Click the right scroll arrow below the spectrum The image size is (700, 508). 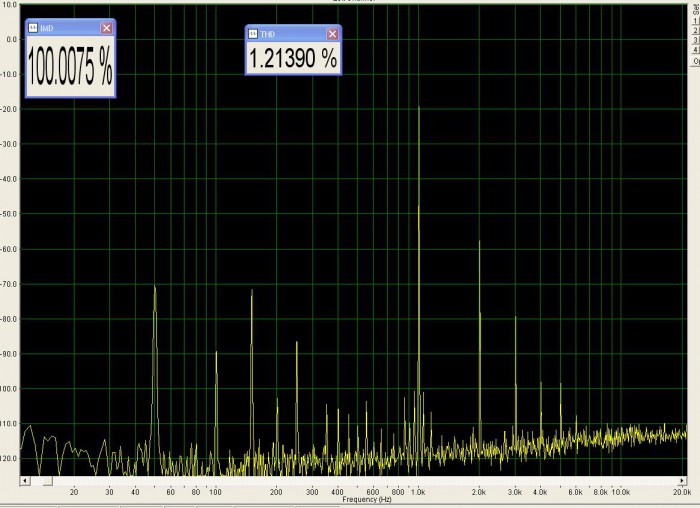coord(682,481)
